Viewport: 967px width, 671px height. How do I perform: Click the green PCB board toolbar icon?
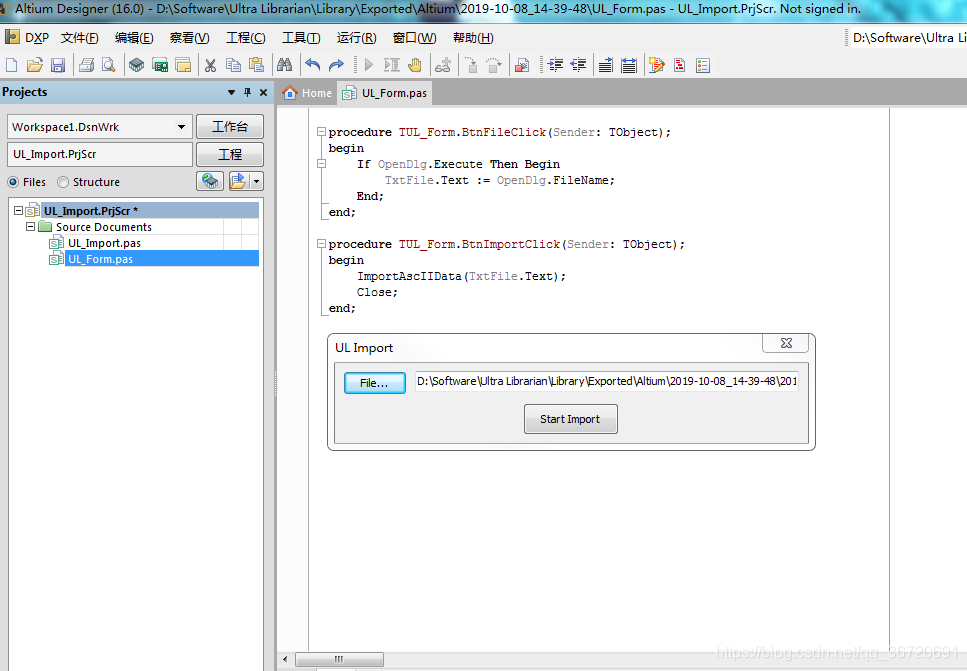click(160, 65)
